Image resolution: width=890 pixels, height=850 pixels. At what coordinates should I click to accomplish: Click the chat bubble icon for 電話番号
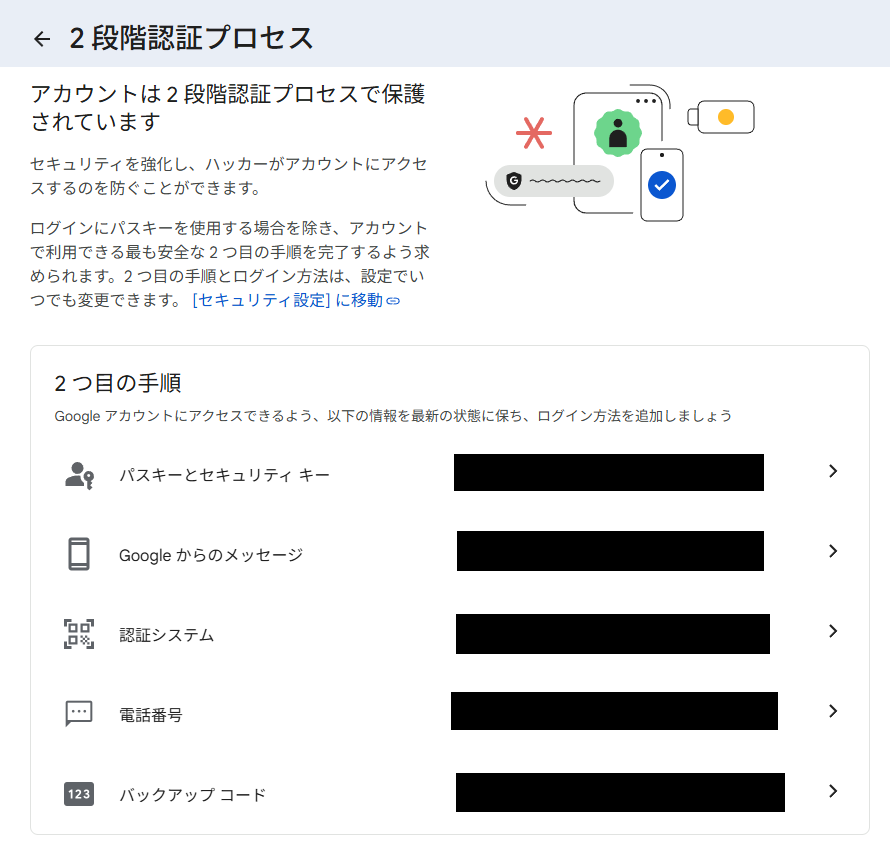pyautogui.click(x=79, y=713)
